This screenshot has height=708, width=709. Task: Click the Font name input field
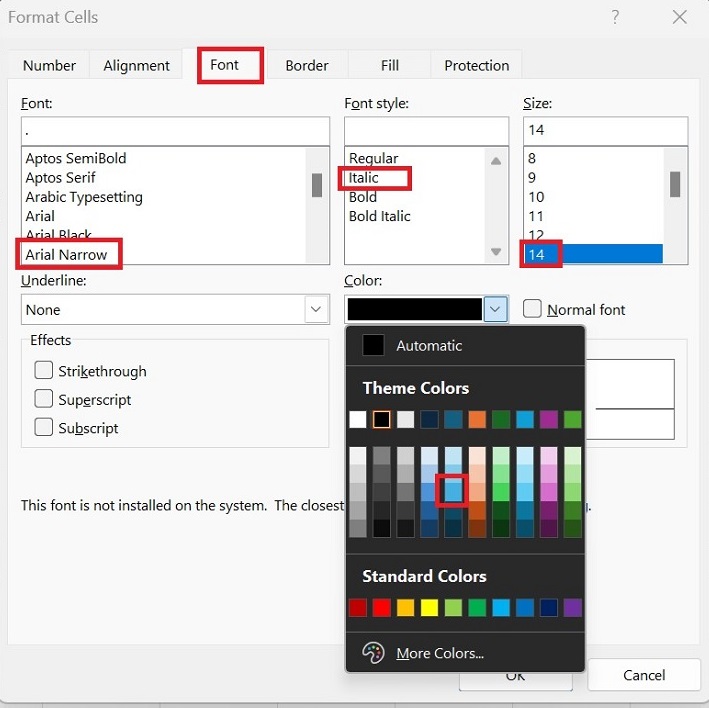175,131
